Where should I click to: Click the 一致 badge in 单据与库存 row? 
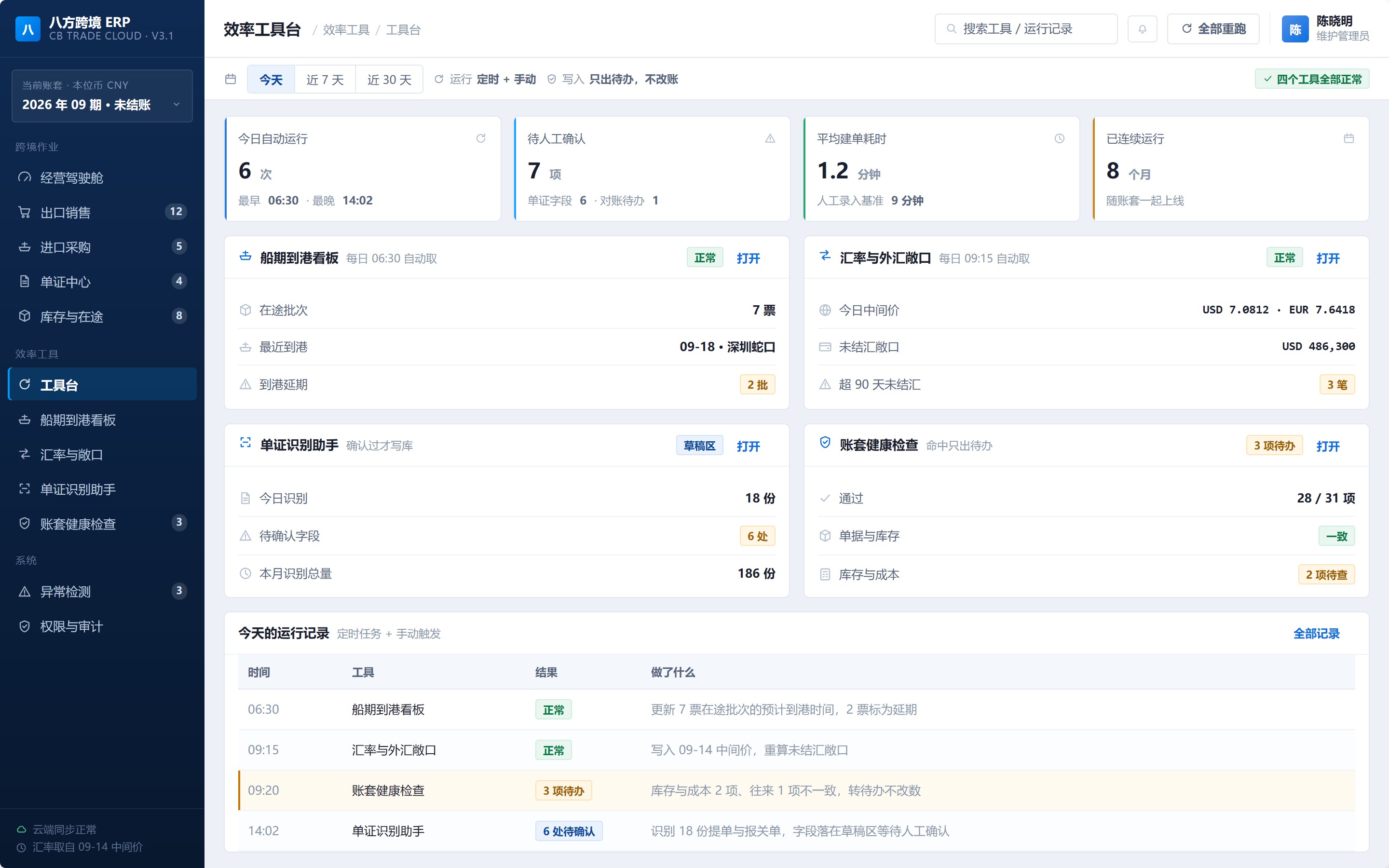coord(1337,536)
